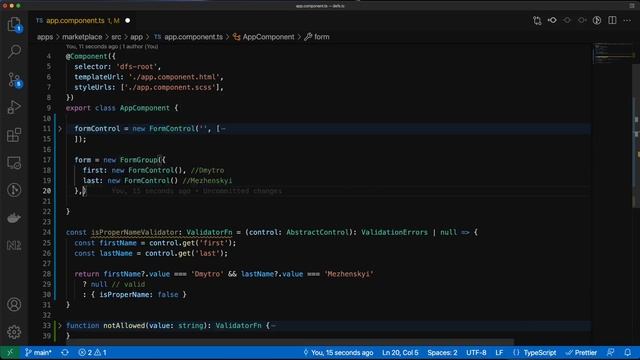The width and height of the screenshot is (640, 360).
Task: Change indentation via 'Spaces: 2'
Action: coord(442,353)
